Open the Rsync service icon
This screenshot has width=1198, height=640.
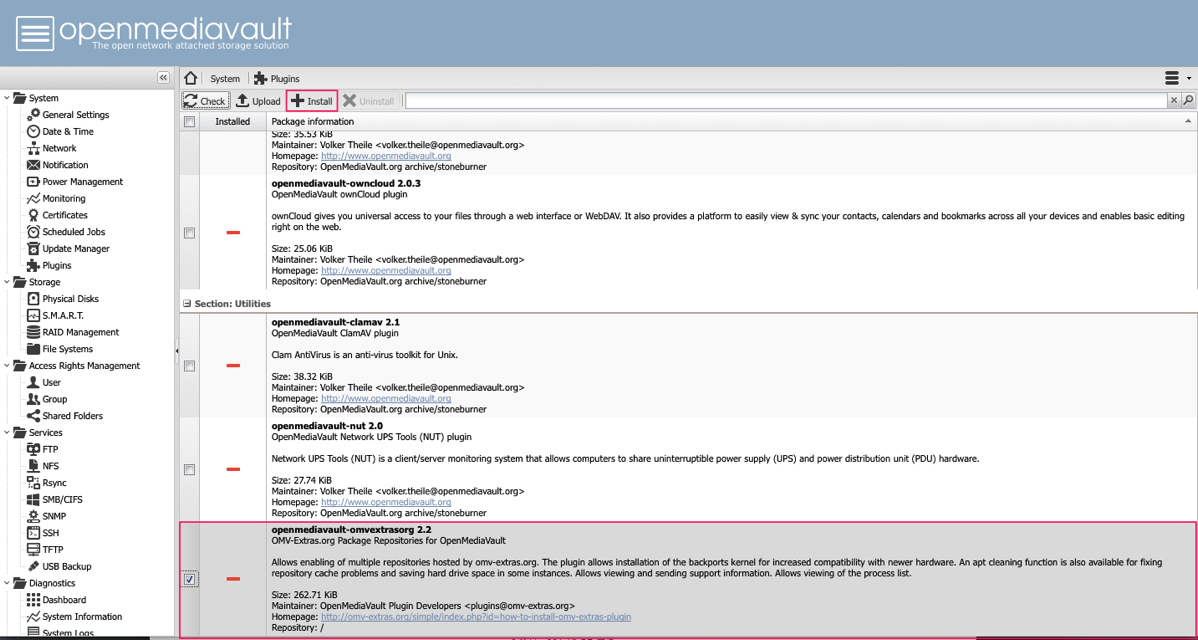[x=33, y=483]
